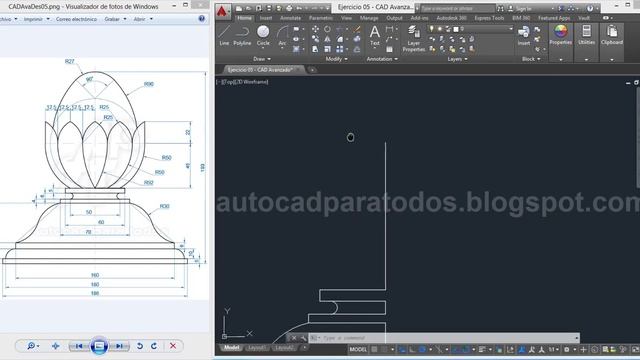Rotate clockwise in photo viewer
Image resolution: width=640 pixels, height=360 pixels.
(x=154, y=346)
